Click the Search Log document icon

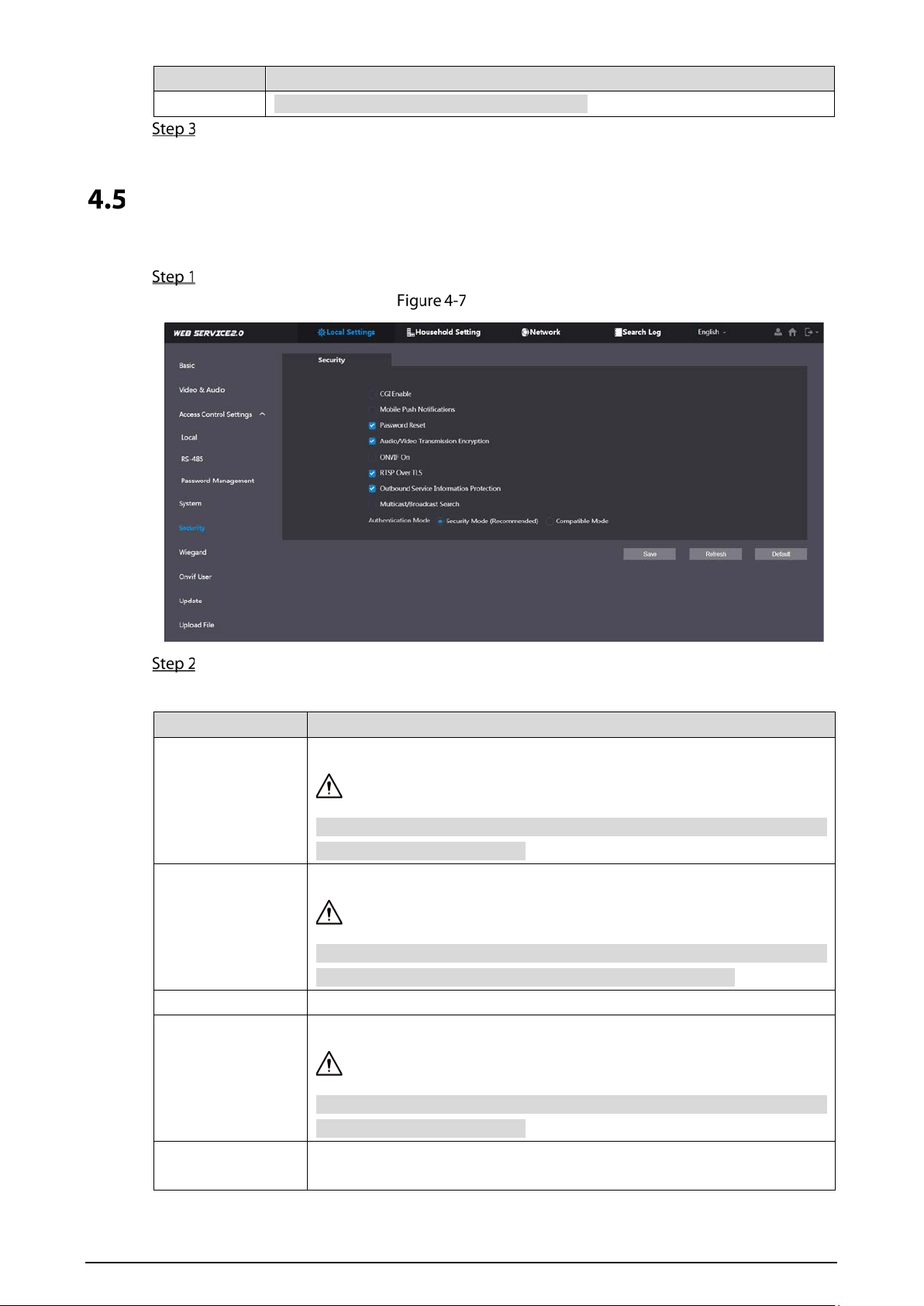[618, 332]
